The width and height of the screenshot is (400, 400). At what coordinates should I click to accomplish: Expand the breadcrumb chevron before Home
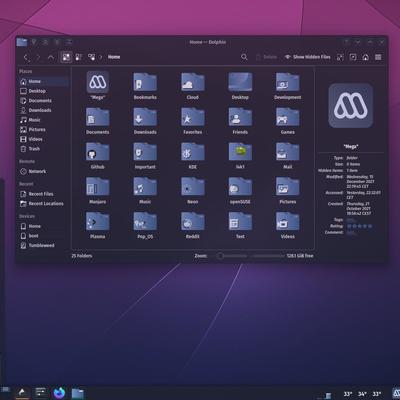(x=101, y=57)
